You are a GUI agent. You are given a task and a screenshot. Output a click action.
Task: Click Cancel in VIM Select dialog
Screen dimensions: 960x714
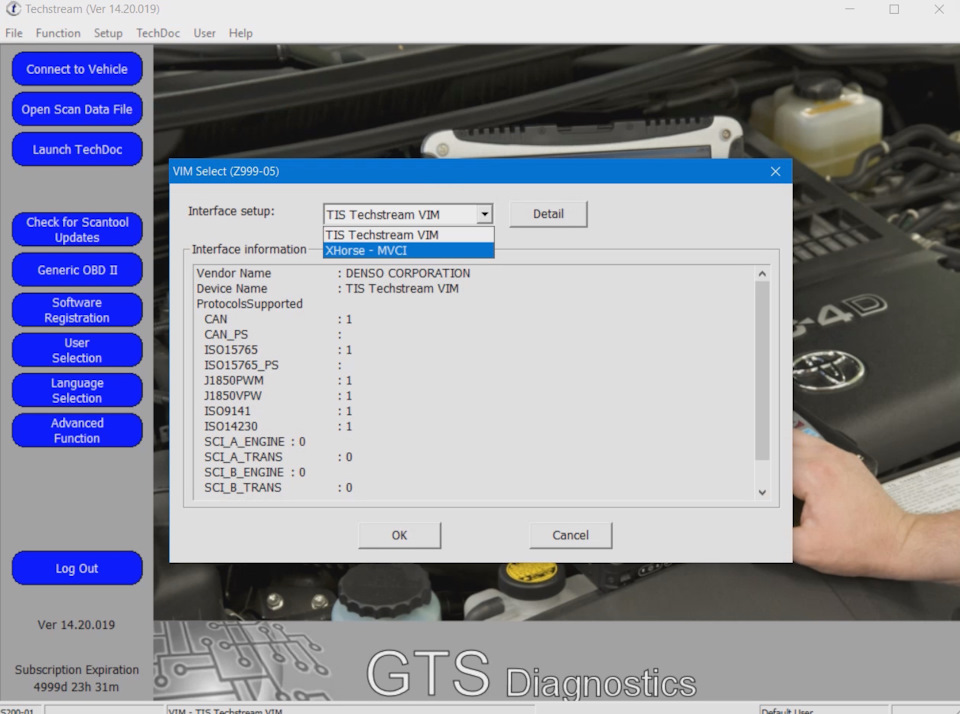(x=570, y=535)
